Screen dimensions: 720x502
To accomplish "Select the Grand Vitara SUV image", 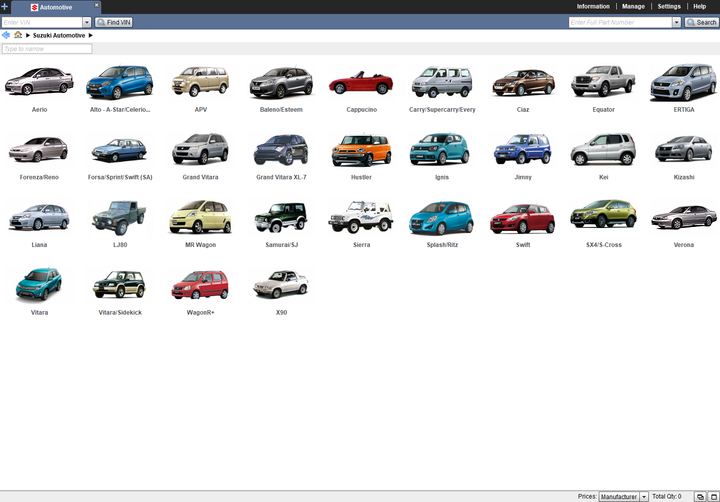I will 200,148.
